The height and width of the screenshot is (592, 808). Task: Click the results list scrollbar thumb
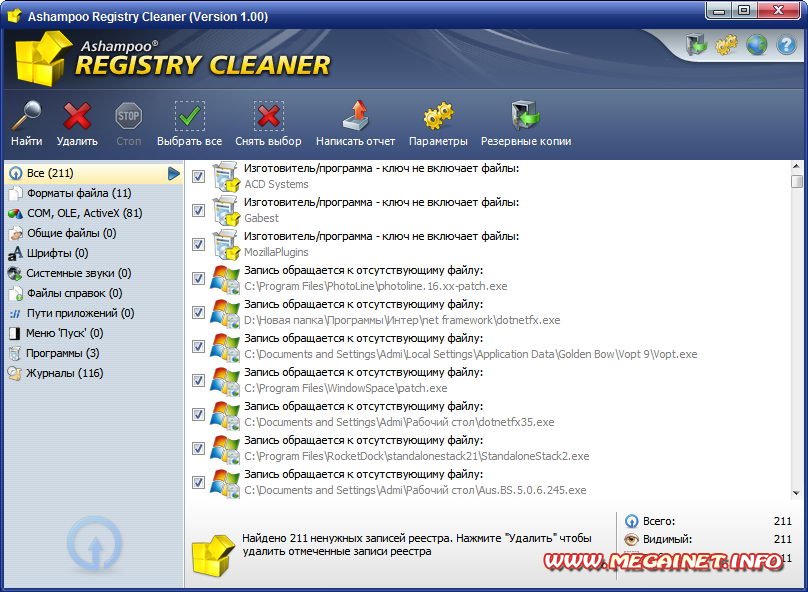coord(797,181)
